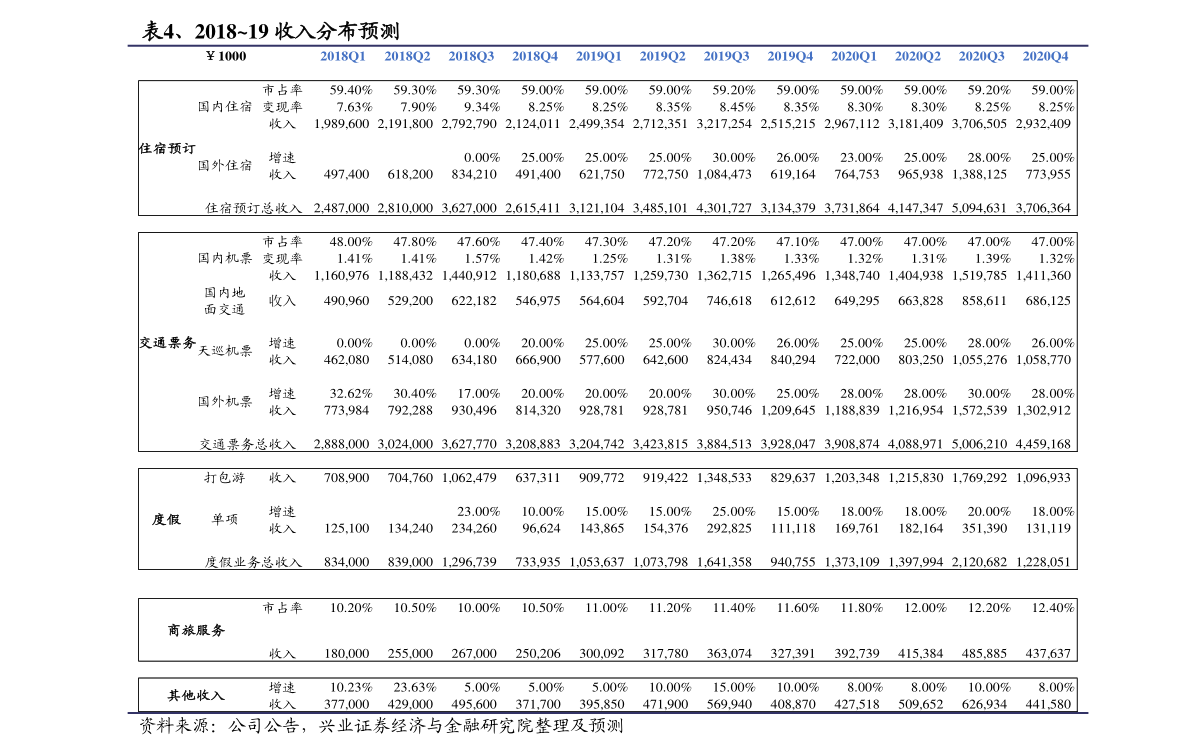
Task: Select the 2019Q2 quarter label
Action: [x=662, y=57]
